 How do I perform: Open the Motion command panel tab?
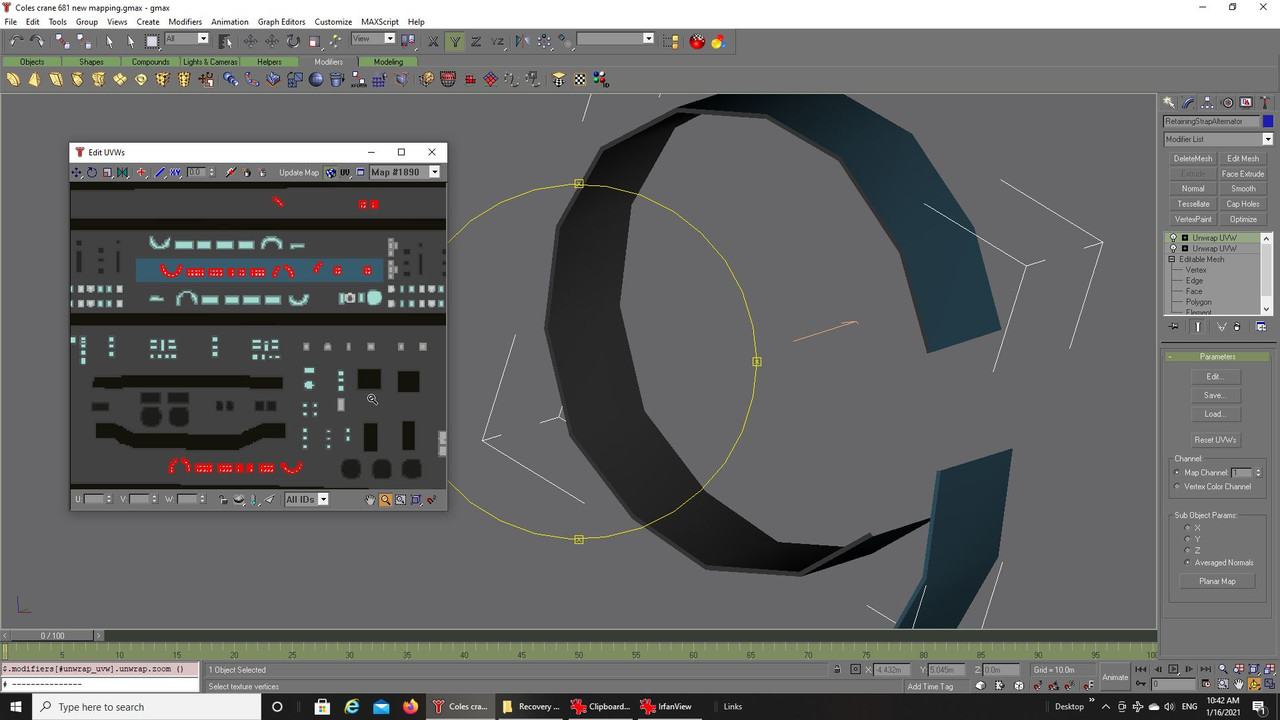(x=1227, y=102)
